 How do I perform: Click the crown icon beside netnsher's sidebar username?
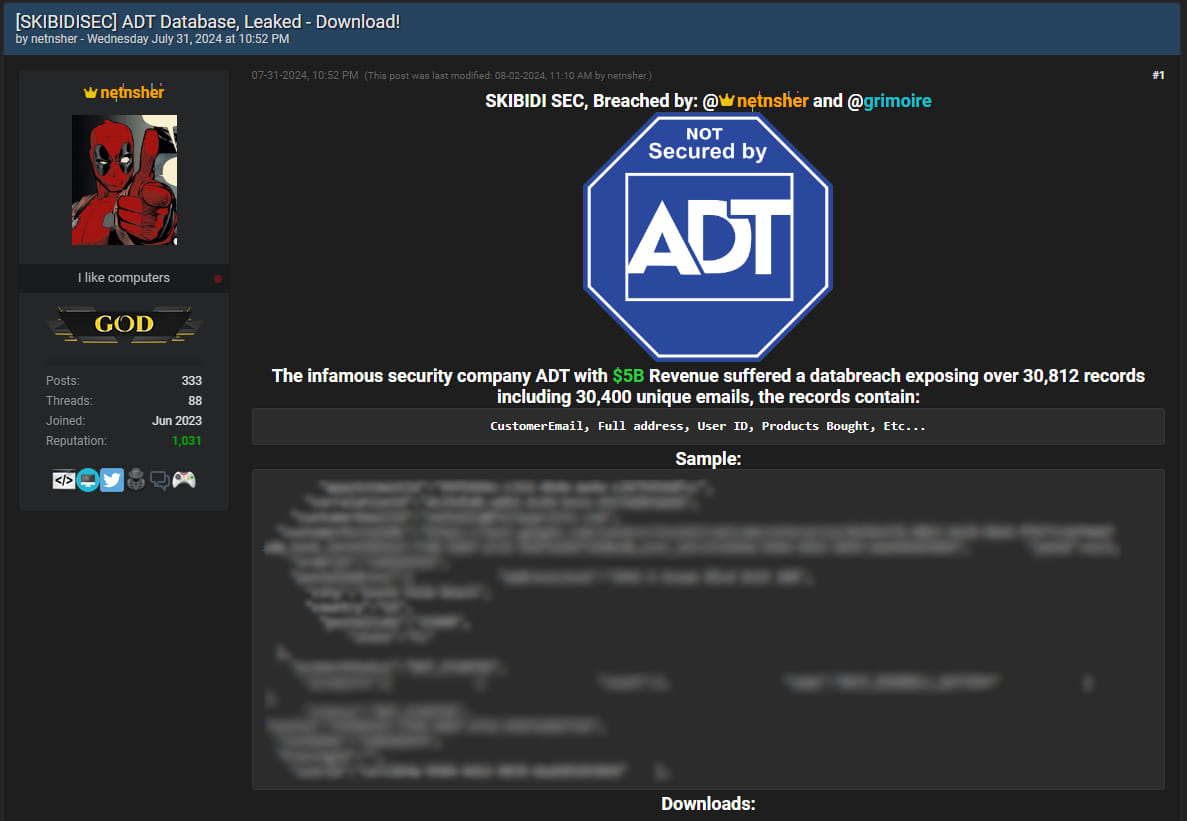pos(89,92)
